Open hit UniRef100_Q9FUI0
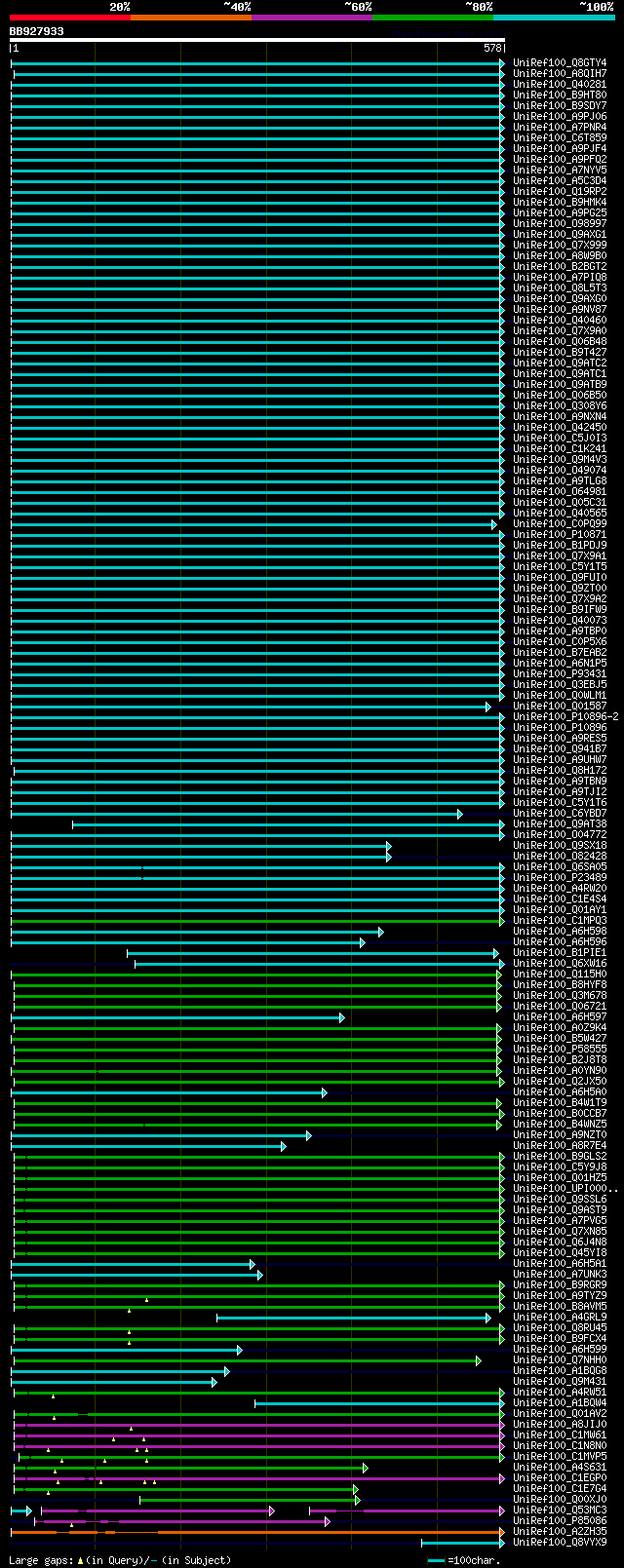This screenshot has width=624, height=1568. coord(560,578)
